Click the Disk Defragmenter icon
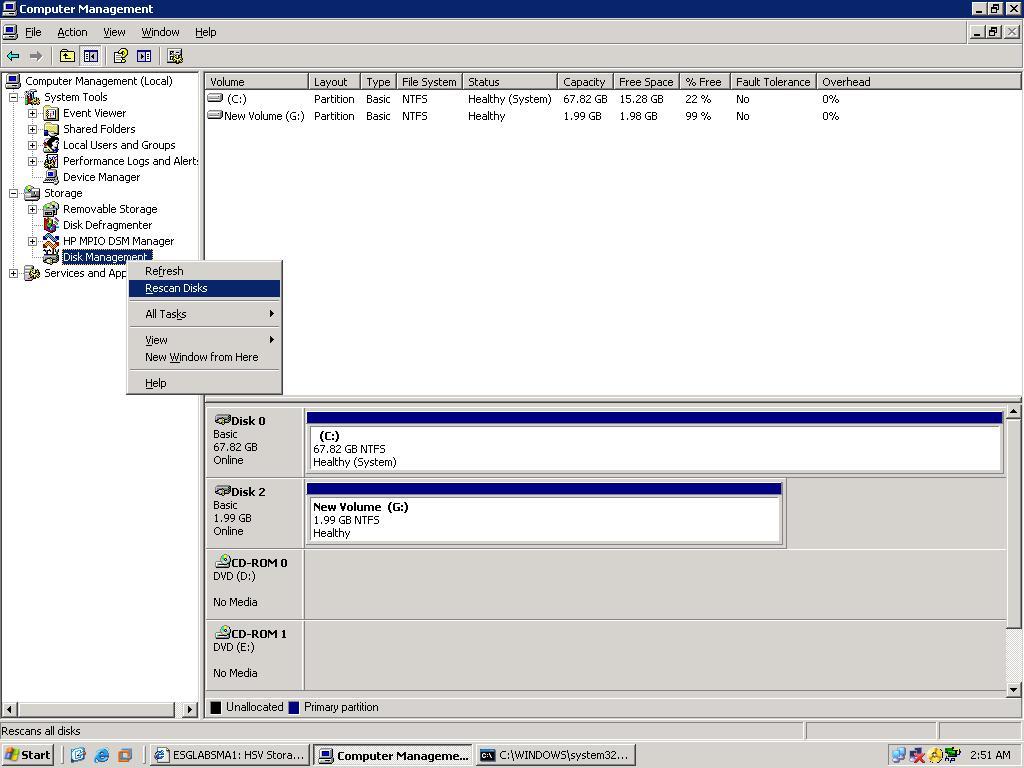This screenshot has width=1024, height=768. [51, 225]
